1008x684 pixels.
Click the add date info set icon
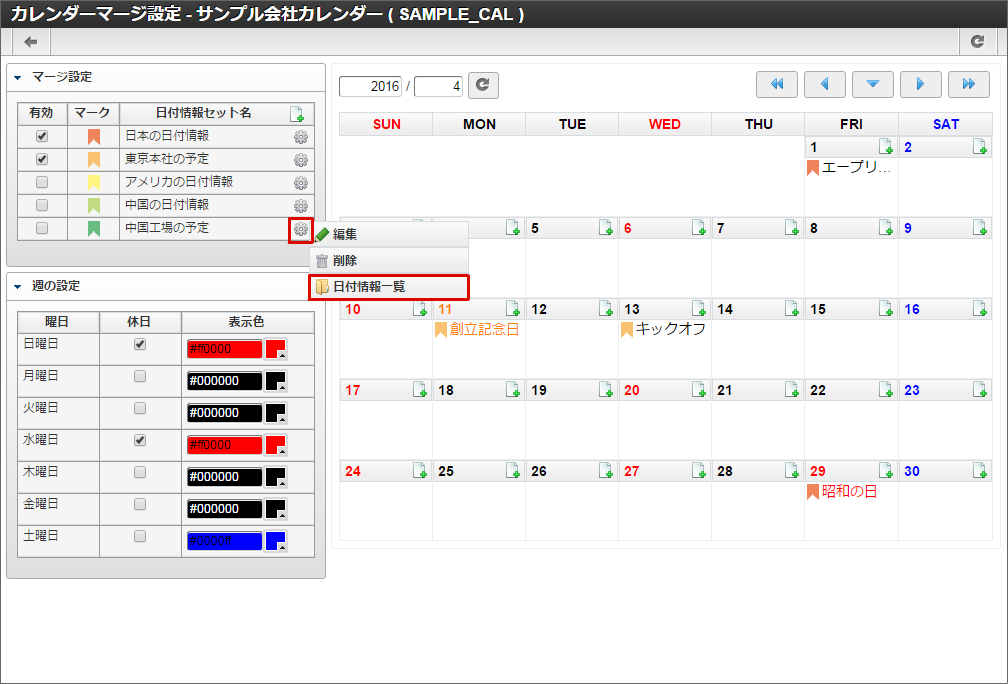coord(297,114)
